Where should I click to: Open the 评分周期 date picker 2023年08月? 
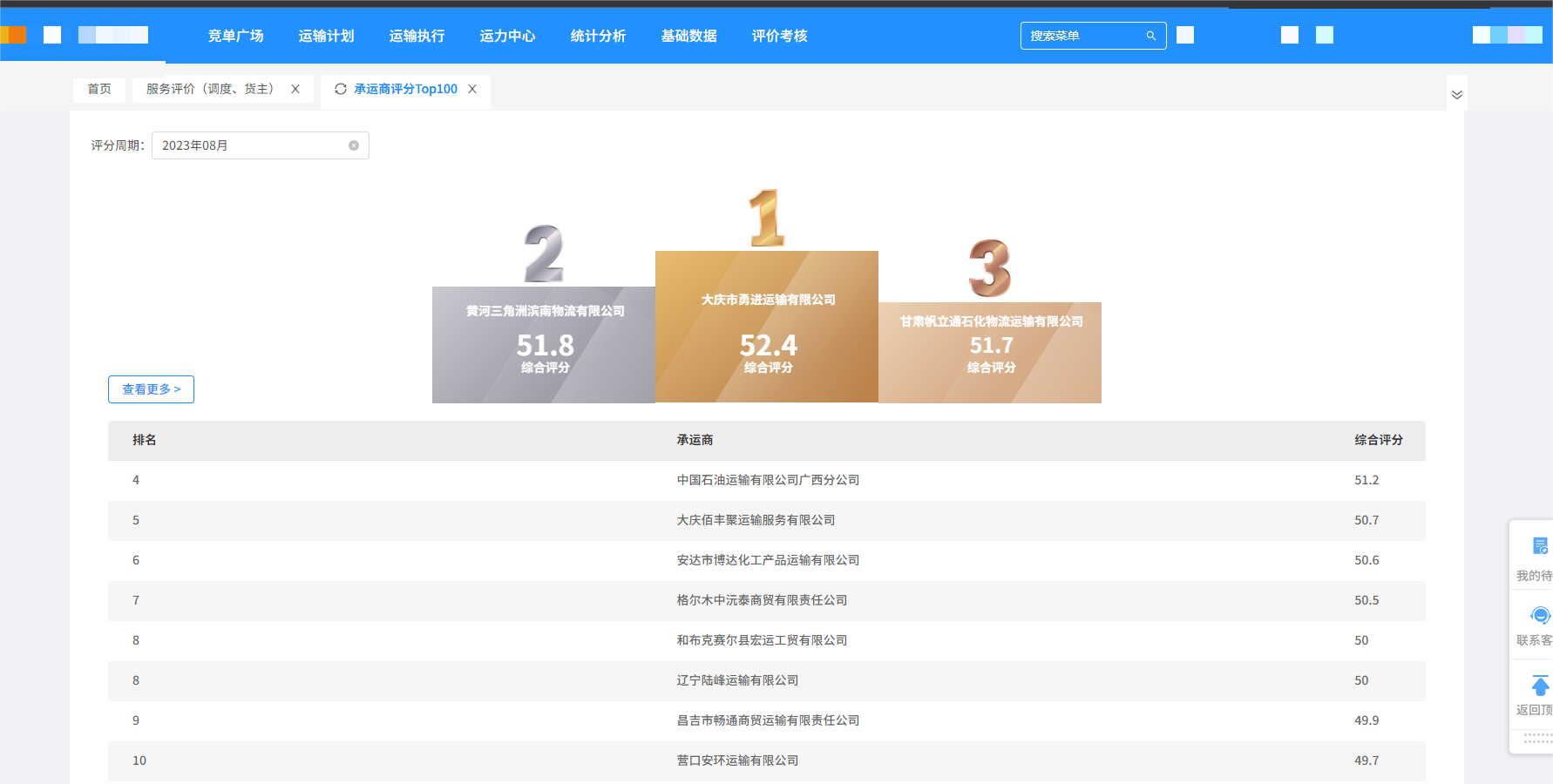click(x=260, y=145)
